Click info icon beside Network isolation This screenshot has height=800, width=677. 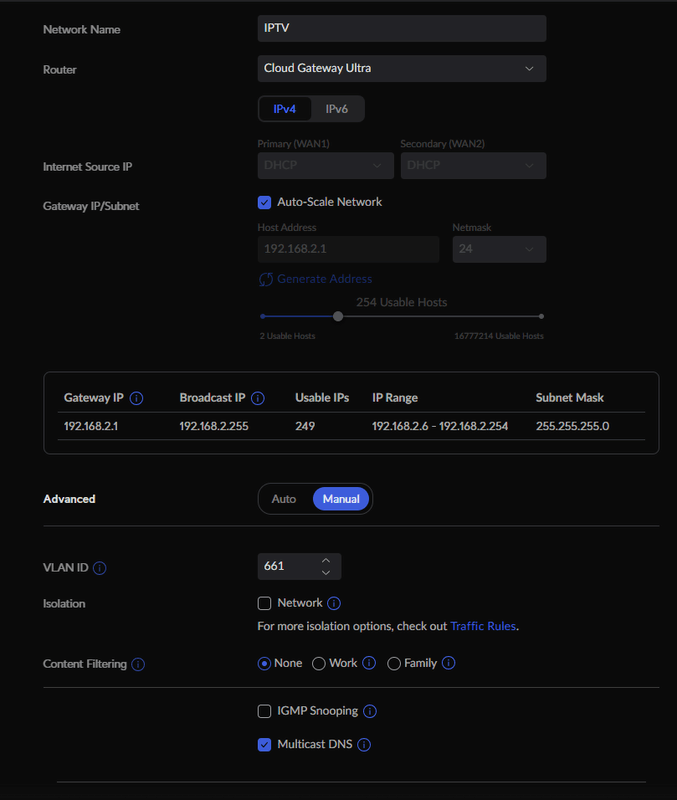(x=334, y=604)
